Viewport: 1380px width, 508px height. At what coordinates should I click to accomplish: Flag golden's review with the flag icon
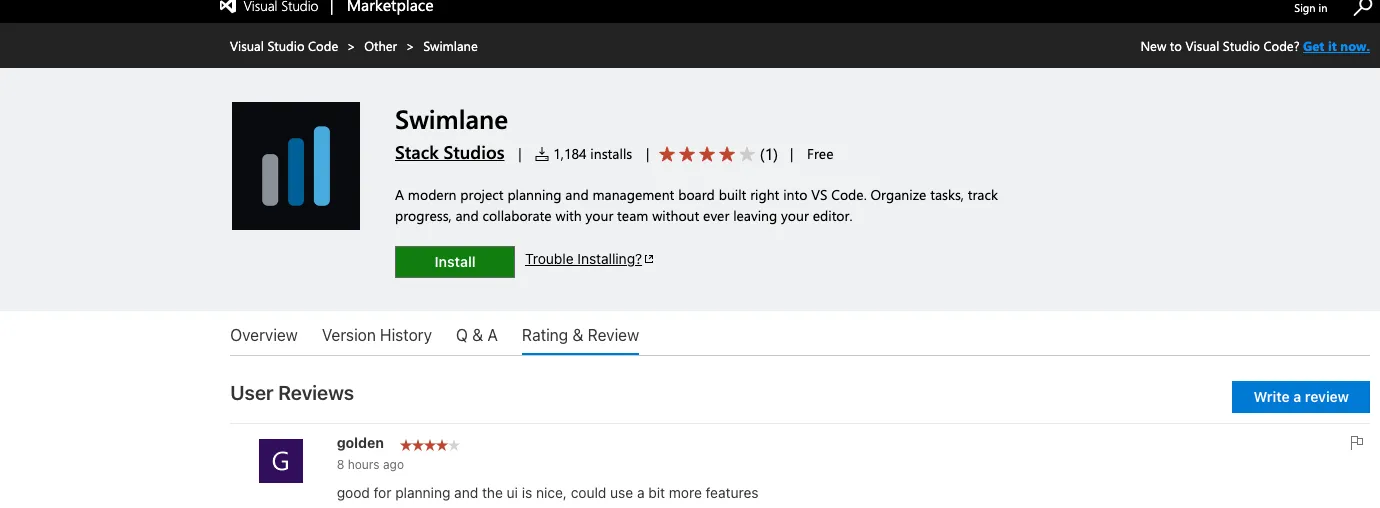[x=1356, y=443]
